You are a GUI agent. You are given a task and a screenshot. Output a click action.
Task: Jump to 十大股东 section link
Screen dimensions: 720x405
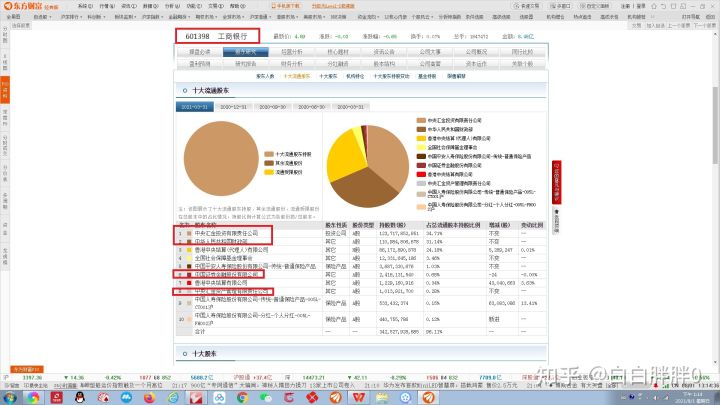[328, 76]
